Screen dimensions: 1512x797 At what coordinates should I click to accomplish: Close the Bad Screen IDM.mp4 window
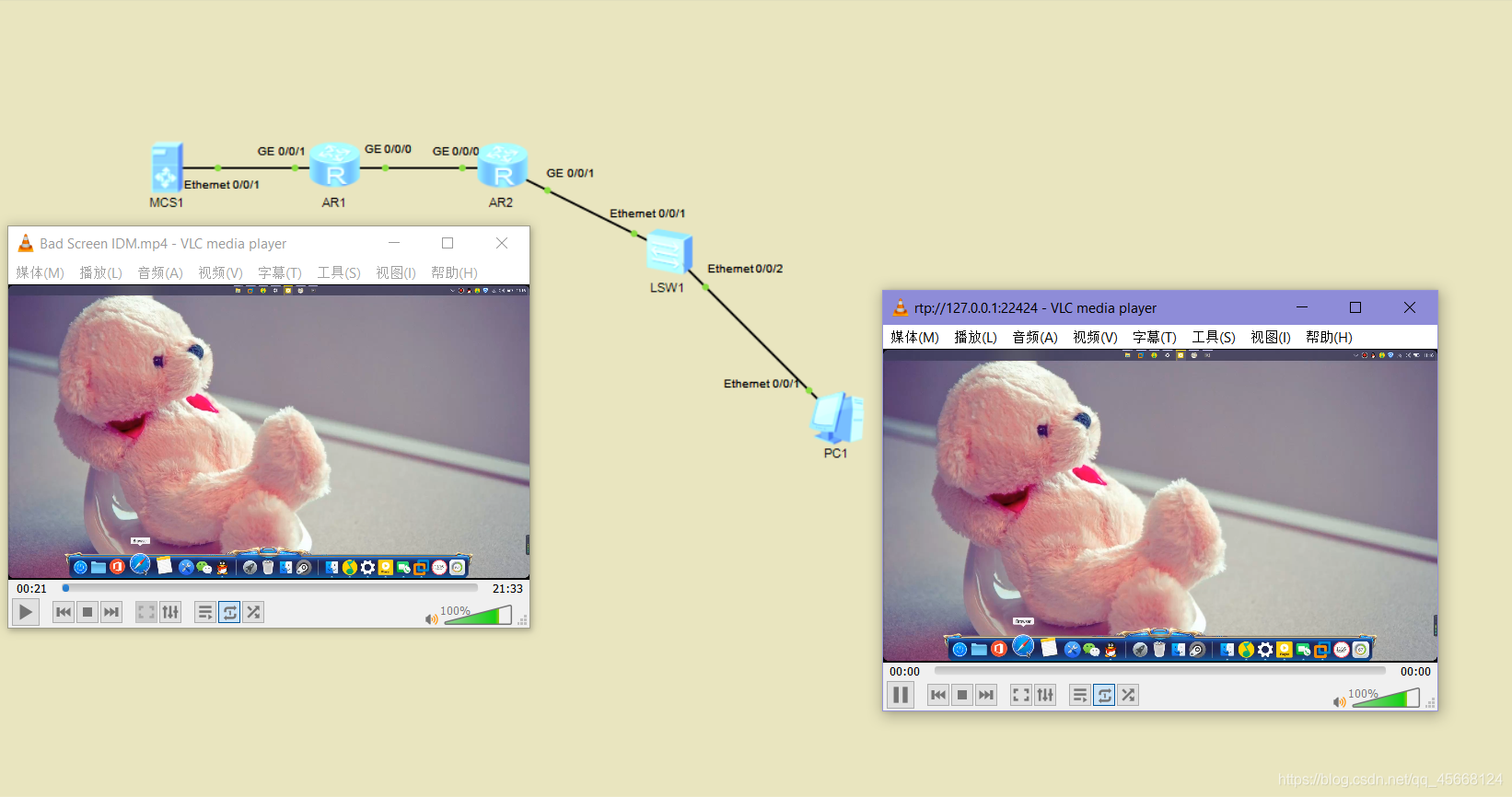[502, 243]
